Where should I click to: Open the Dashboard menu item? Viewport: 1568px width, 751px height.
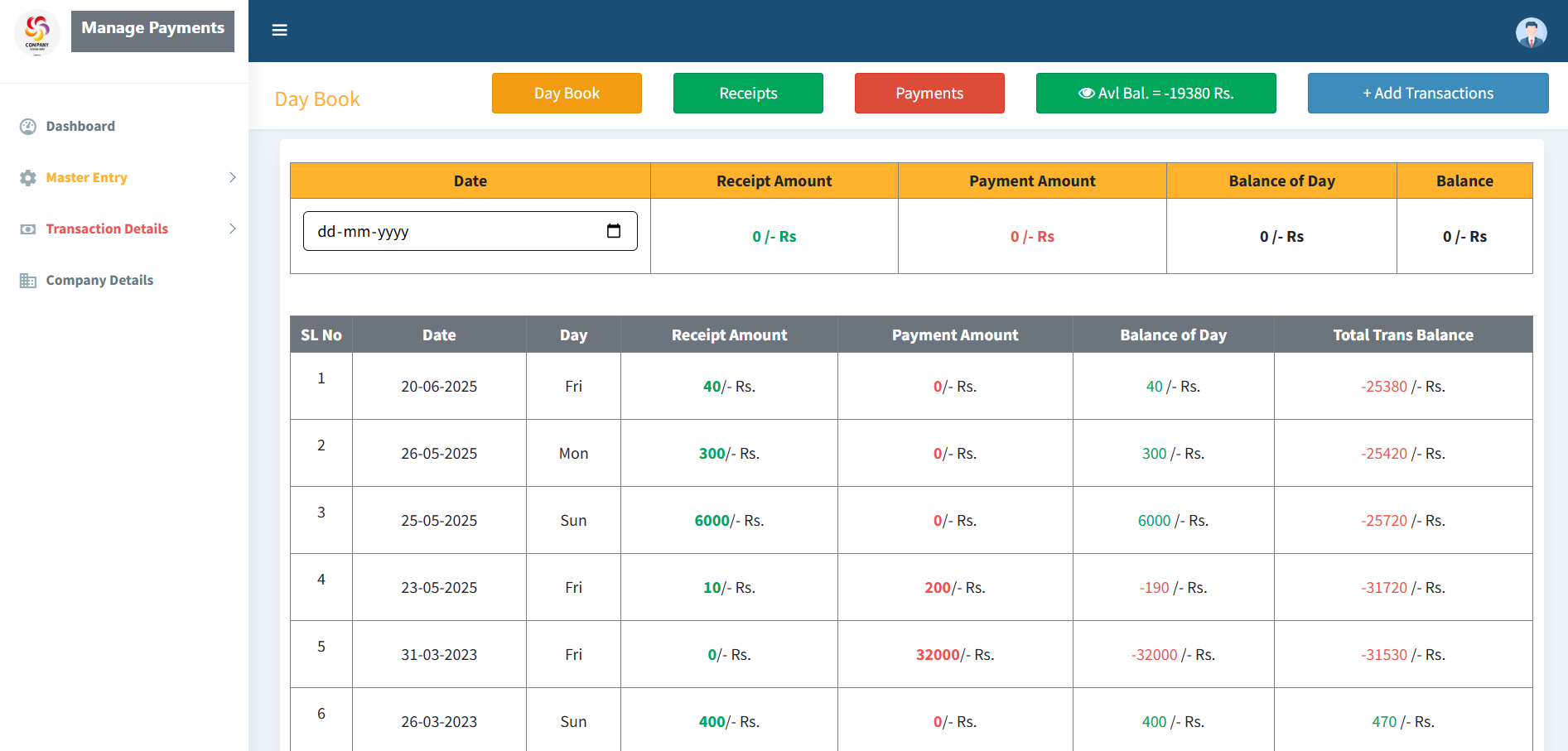(x=80, y=127)
